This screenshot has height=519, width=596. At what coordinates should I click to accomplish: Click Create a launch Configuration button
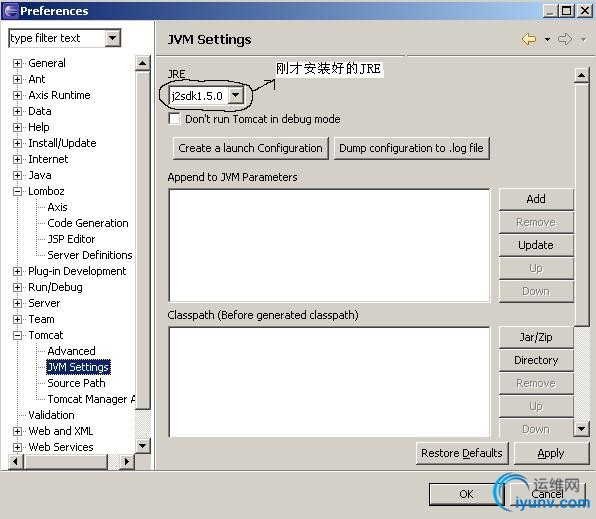tap(250, 148)
